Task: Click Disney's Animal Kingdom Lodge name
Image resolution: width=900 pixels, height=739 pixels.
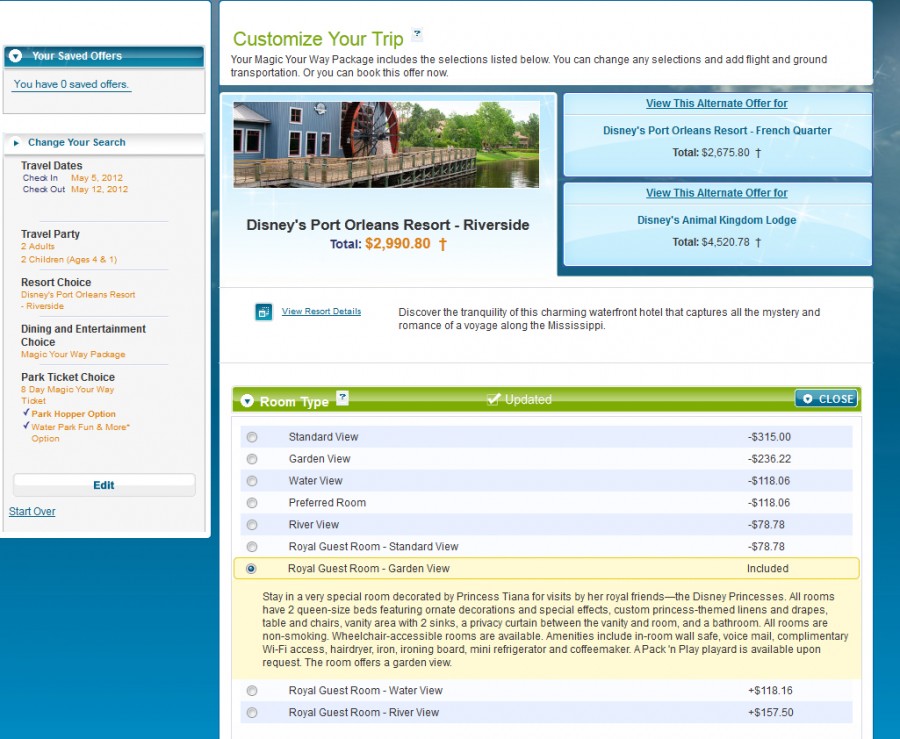Action: tap(716, 220)
